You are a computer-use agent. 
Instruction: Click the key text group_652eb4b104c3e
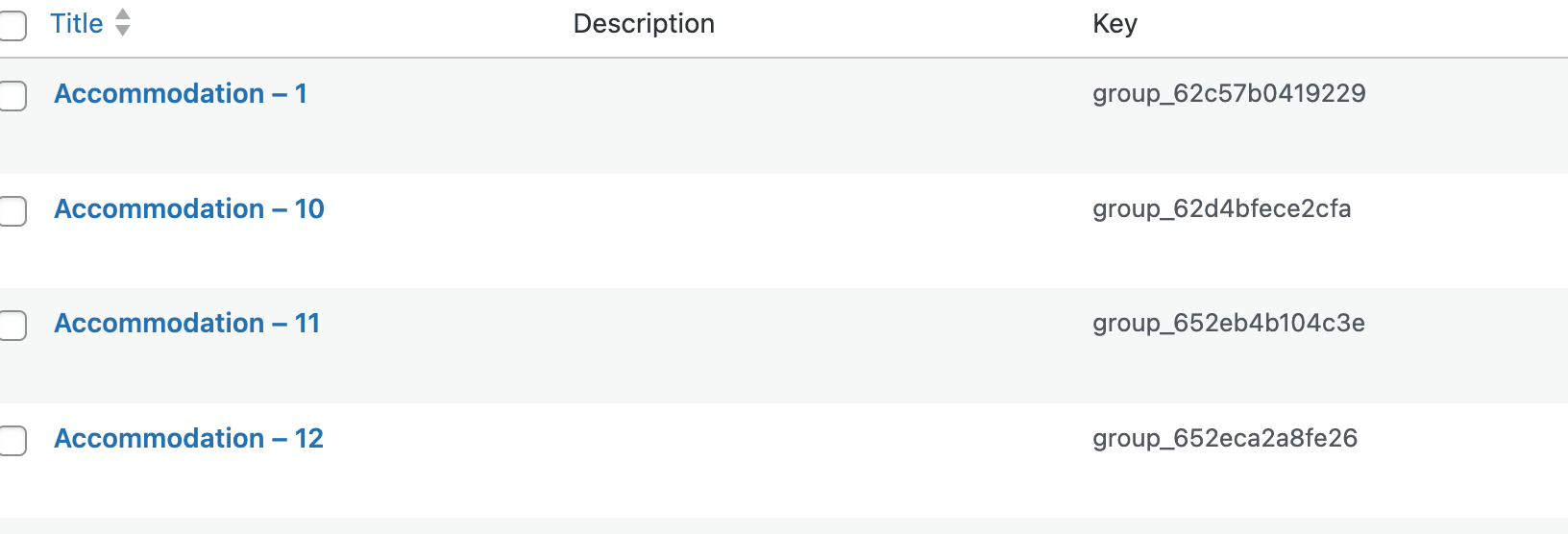1229,323
